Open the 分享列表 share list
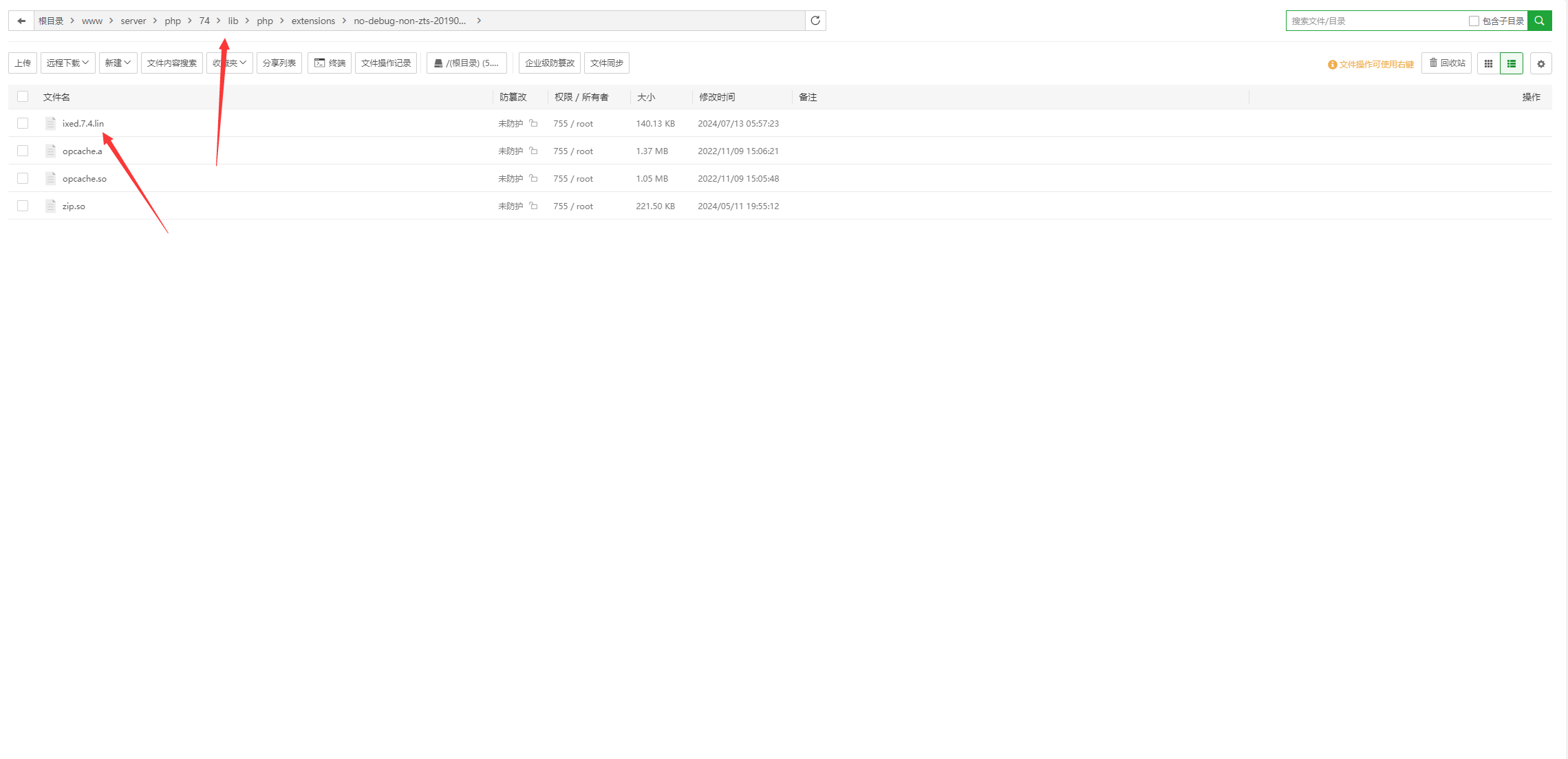 click(279, 63)
